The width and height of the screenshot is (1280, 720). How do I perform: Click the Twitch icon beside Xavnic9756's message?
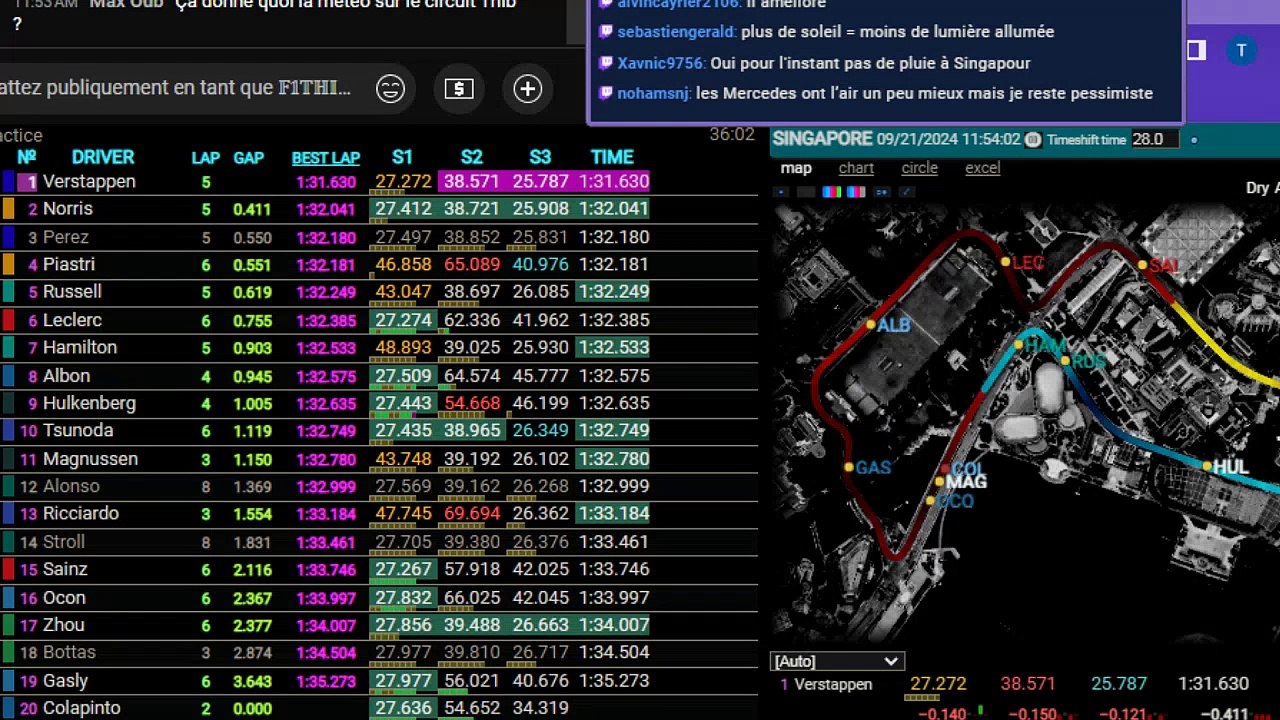click(x=605, y=63)
